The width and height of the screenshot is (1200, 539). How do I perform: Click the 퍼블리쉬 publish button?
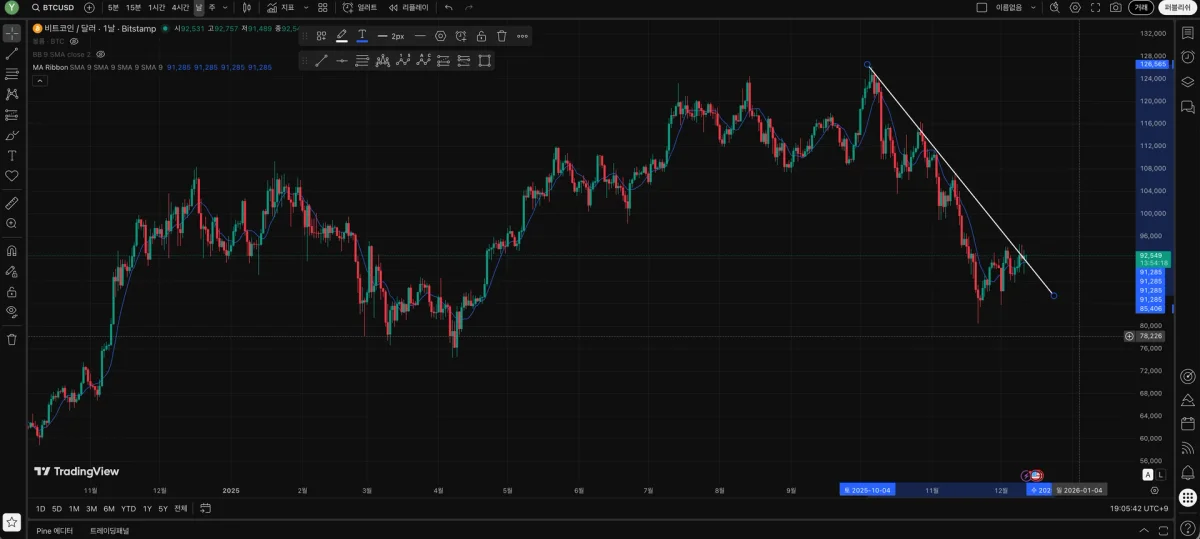1177,7
